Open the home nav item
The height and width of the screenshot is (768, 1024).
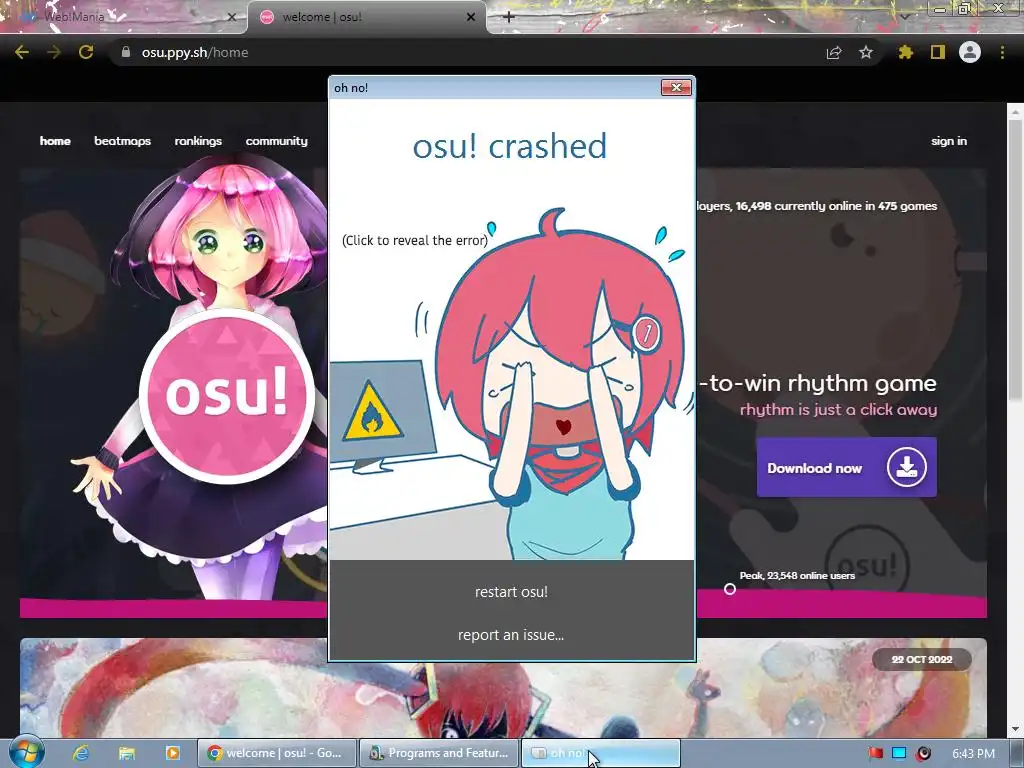click(55, 141)
